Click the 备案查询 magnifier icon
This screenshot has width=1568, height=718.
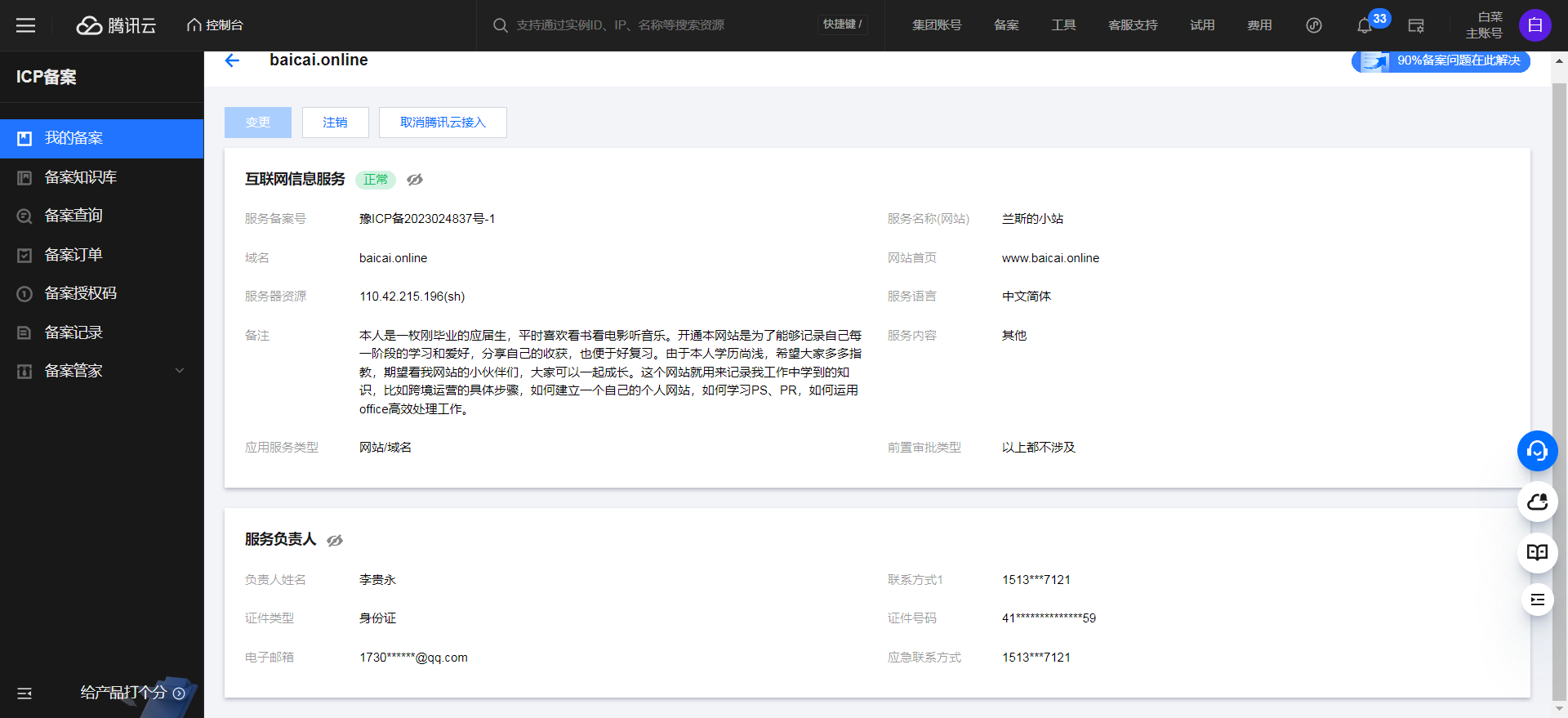[x=24, y=216]
